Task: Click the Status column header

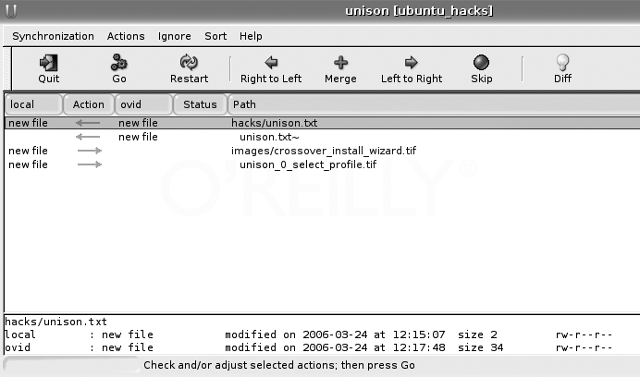Action: coord(200,104)
